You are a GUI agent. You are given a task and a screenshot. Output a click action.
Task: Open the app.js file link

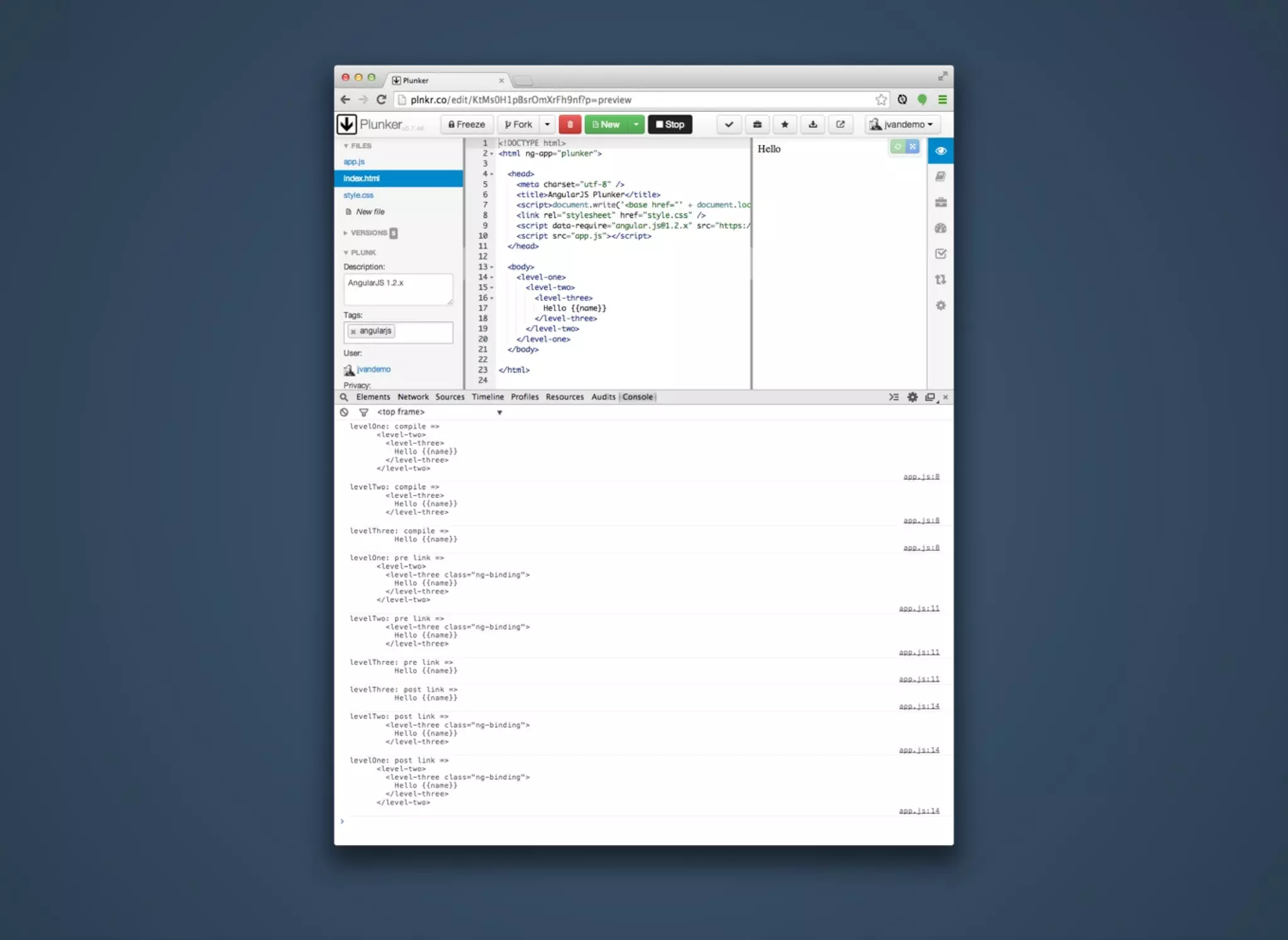pos(354,162)
